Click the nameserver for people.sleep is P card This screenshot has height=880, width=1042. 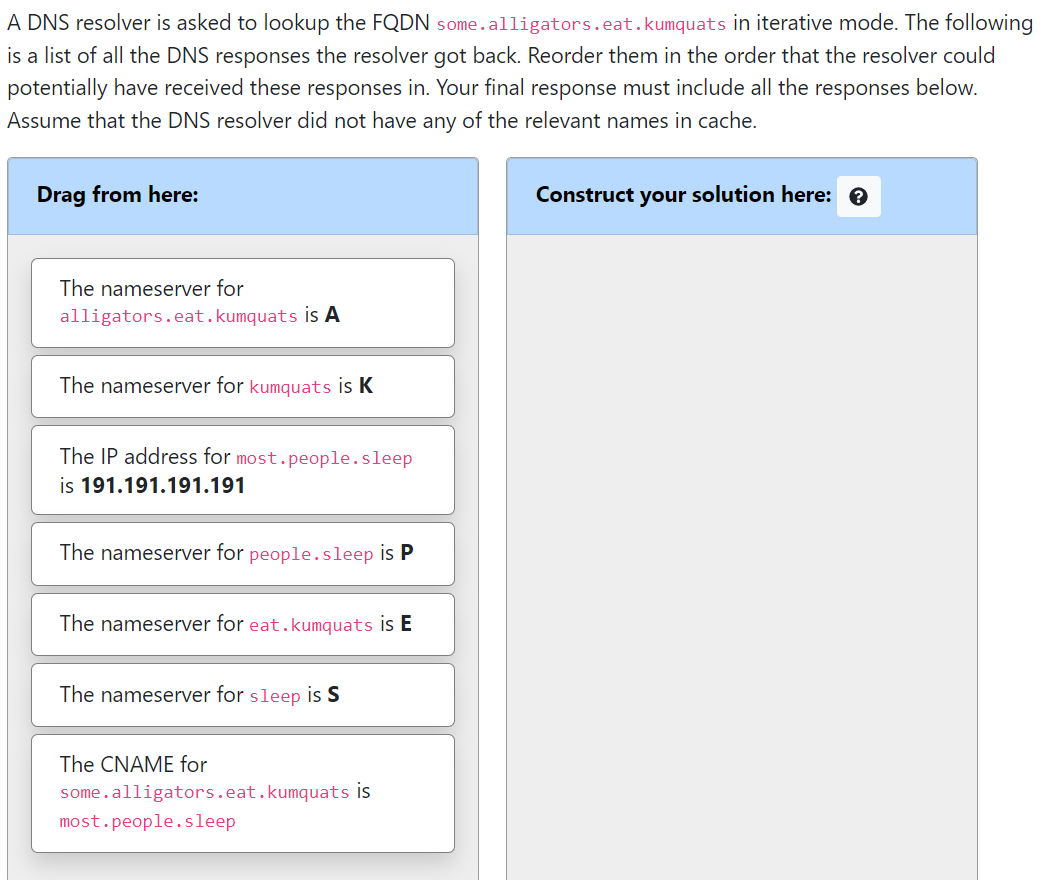(x=242, y=554)
